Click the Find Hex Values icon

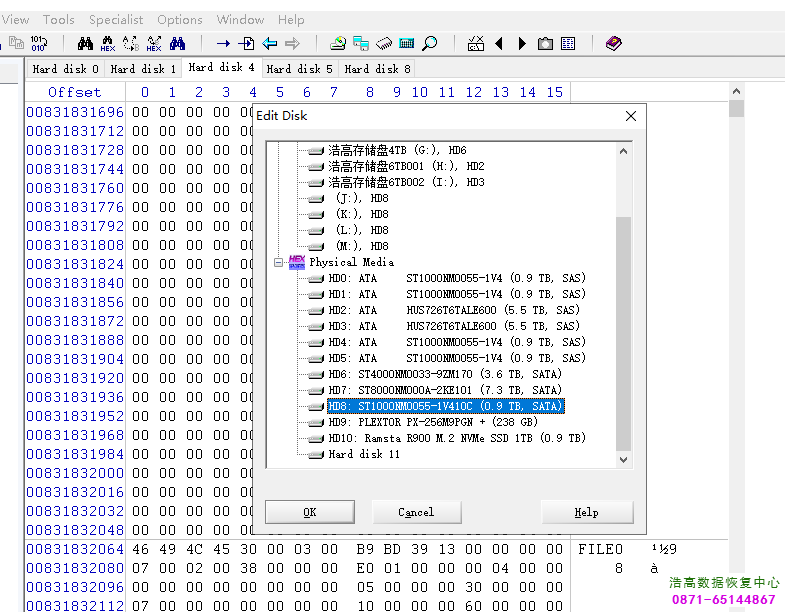point(108,43)
